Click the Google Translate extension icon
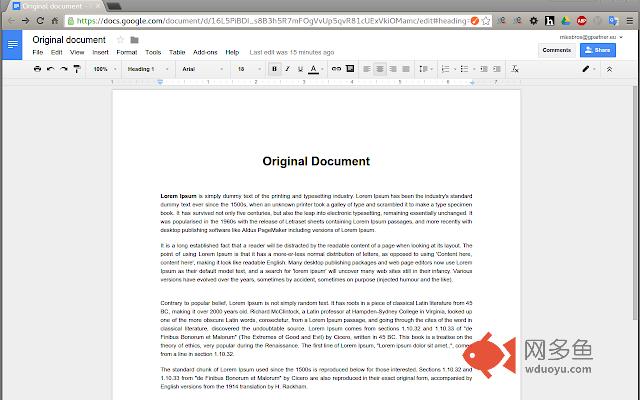Screen dimensions: 640x400 (x=613, y=20)
